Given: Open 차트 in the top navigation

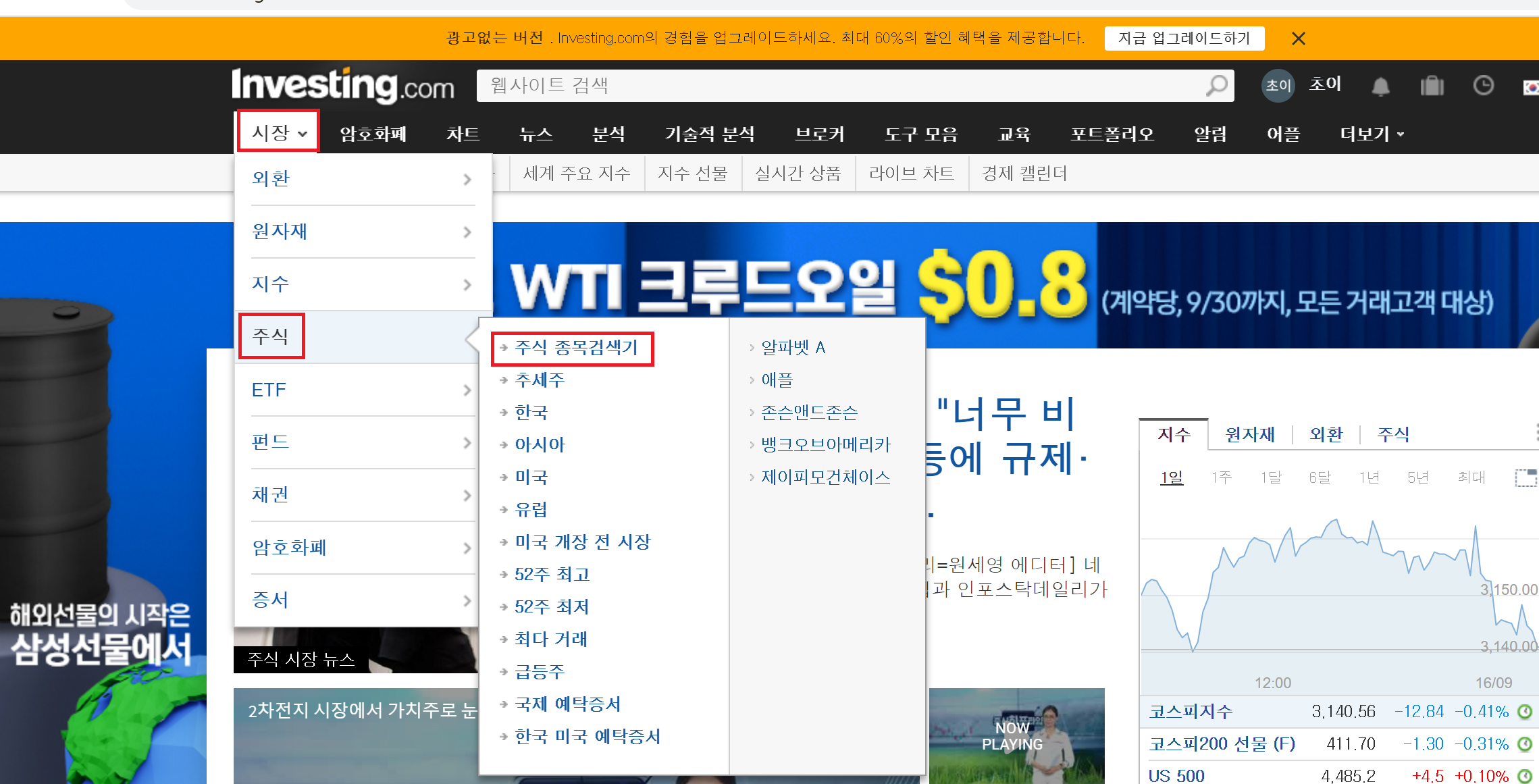Looking at the screenshot, I should [x=463, y=134].
